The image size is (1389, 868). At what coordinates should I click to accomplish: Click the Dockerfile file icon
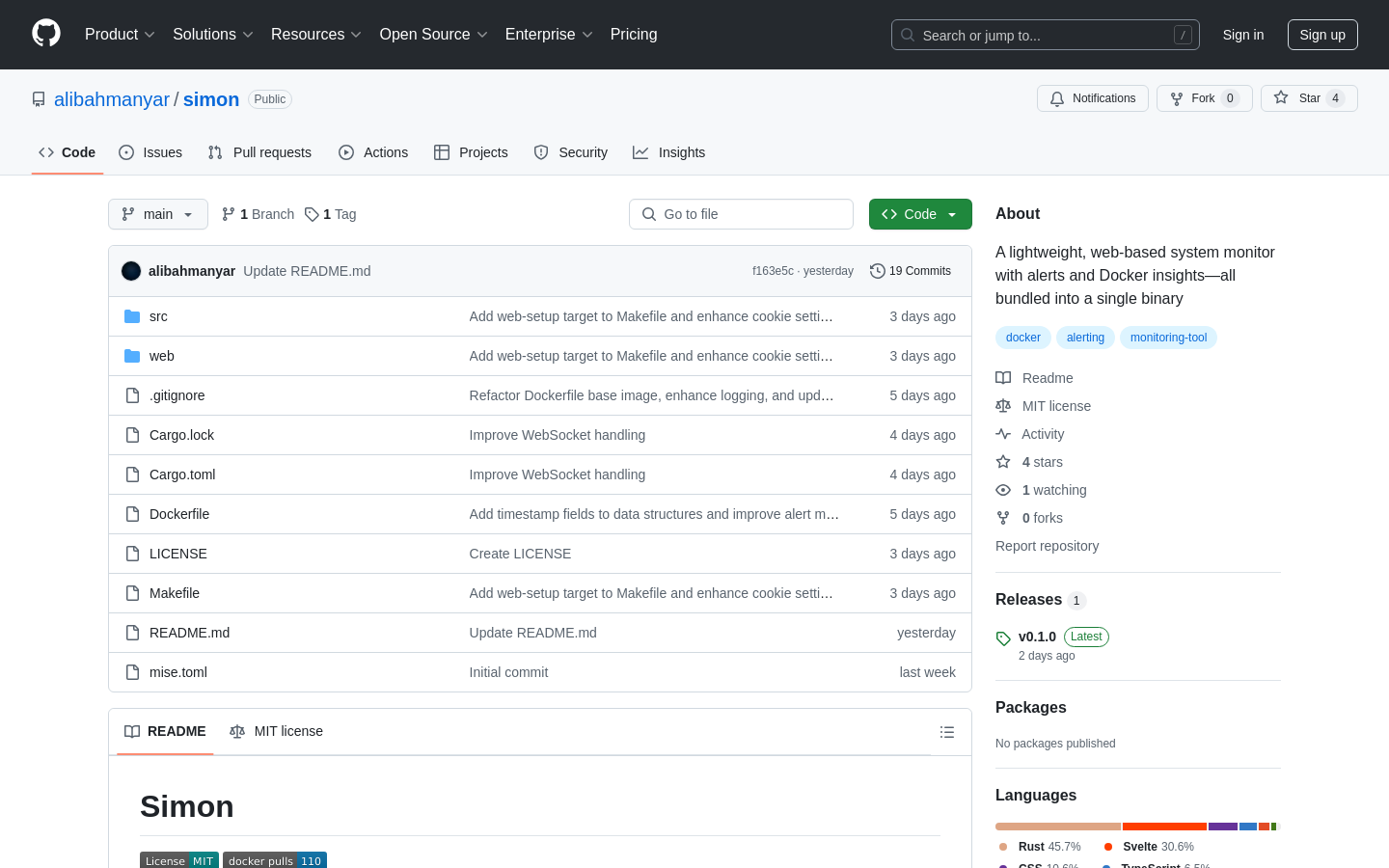pyautogui.click(x=132, y=514)
